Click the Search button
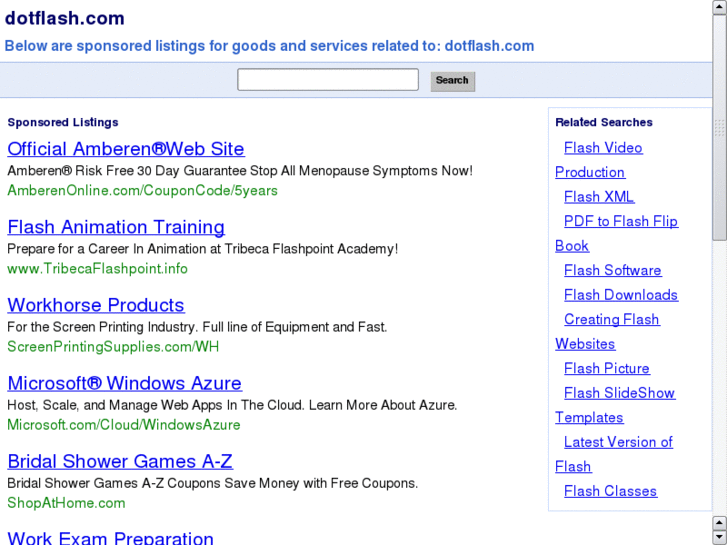 click(453, 81)
